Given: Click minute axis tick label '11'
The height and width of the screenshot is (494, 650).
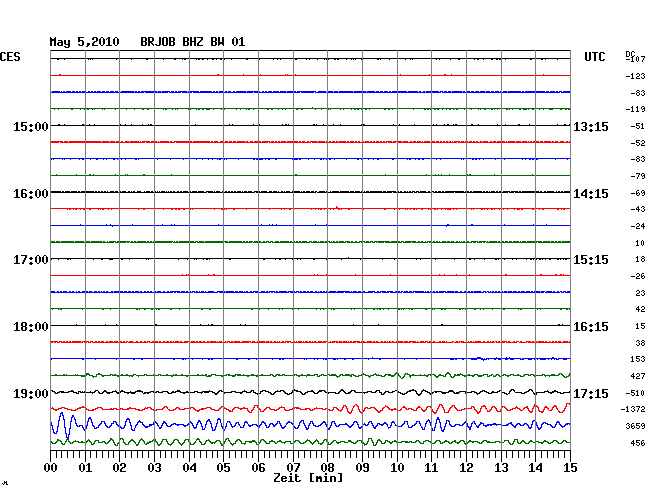Looking at the screenshot, I should 431,467.
